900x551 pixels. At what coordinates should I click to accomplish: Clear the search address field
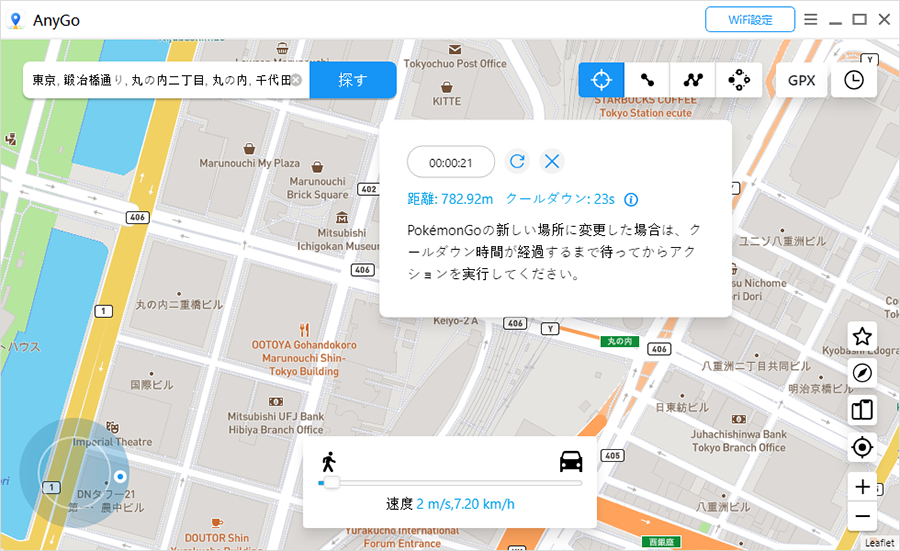pyautogui.click(x=297, y=80)
